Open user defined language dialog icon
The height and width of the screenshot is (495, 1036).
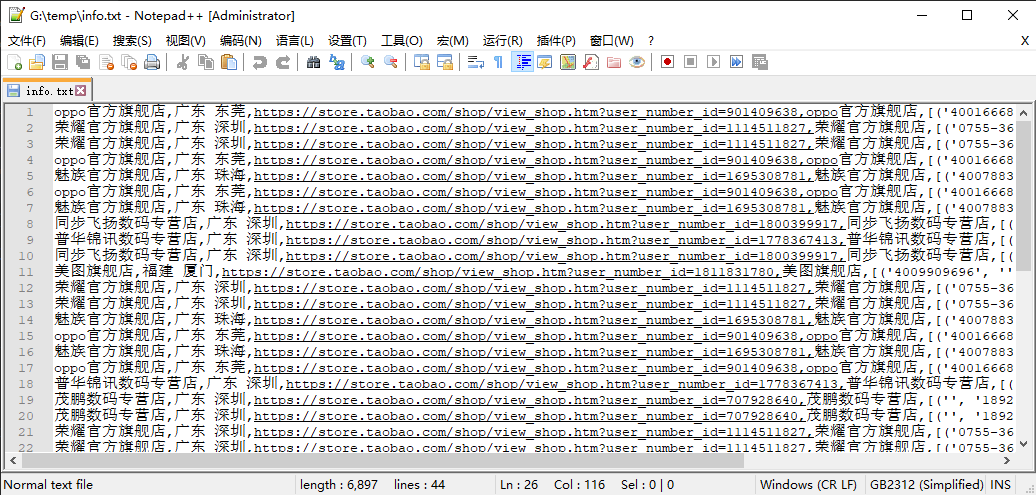(x=545, y=62)
